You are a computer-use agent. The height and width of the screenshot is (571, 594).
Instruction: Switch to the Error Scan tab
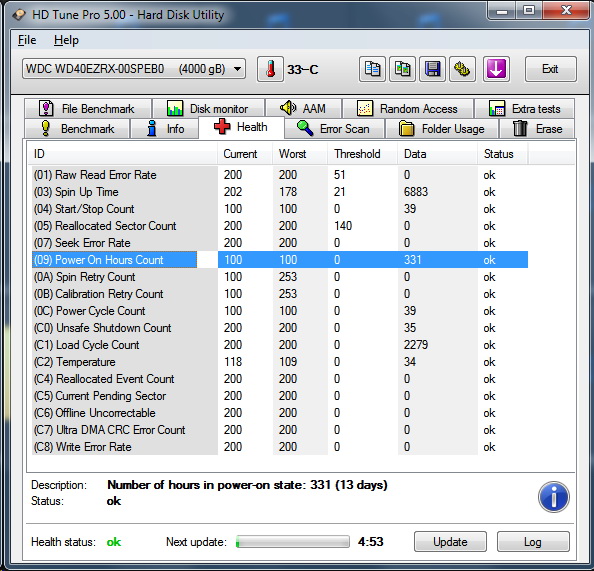(334, 128)
